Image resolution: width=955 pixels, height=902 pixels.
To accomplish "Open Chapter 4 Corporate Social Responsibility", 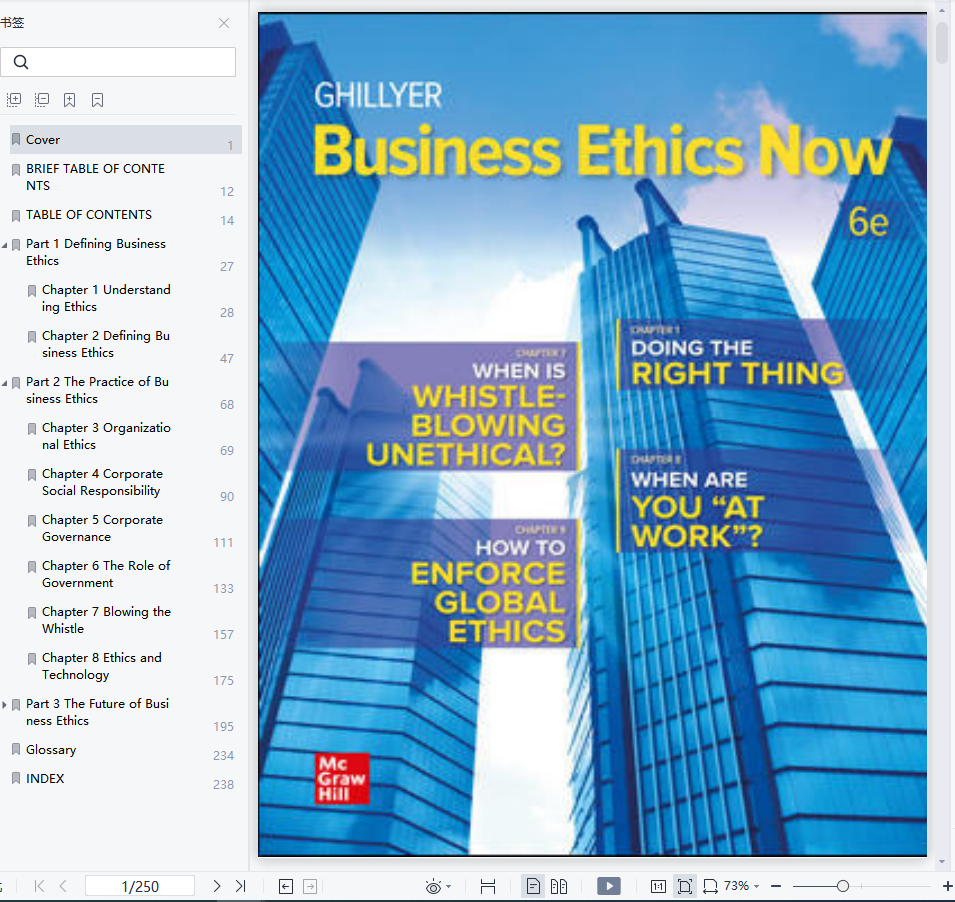I will (x=102, y=482).
